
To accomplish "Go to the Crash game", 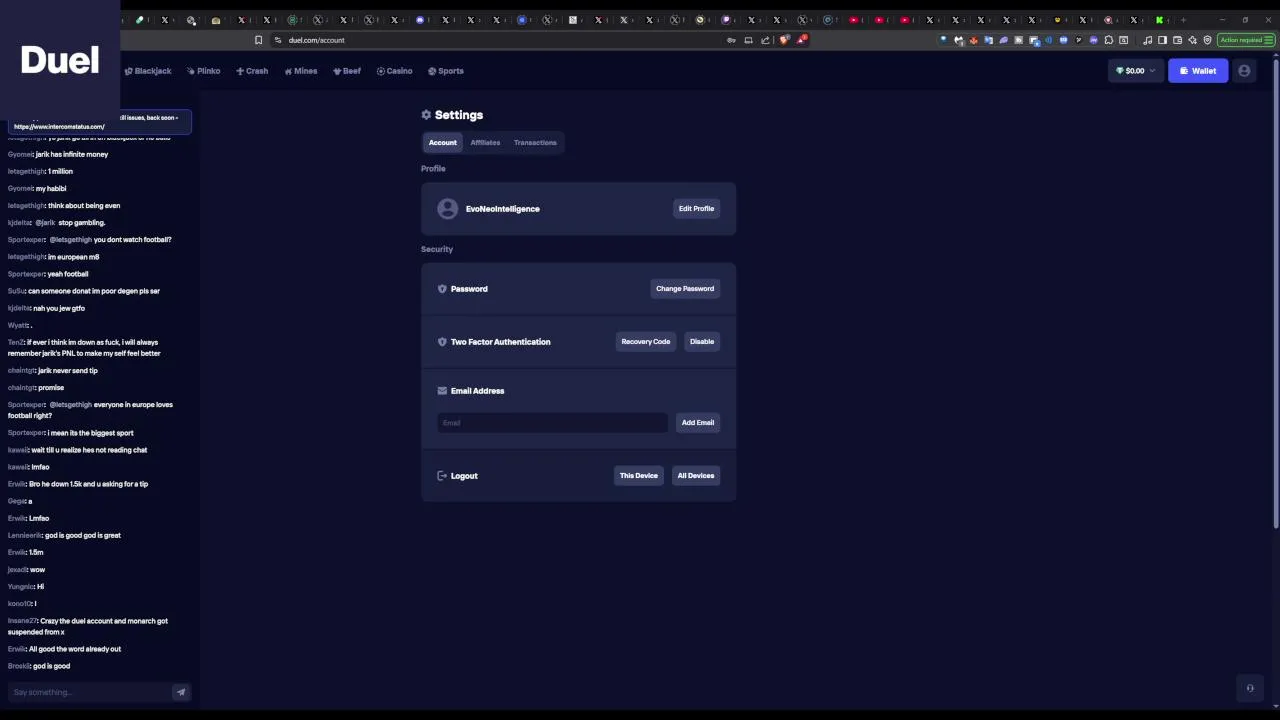I will pos(252,71).
